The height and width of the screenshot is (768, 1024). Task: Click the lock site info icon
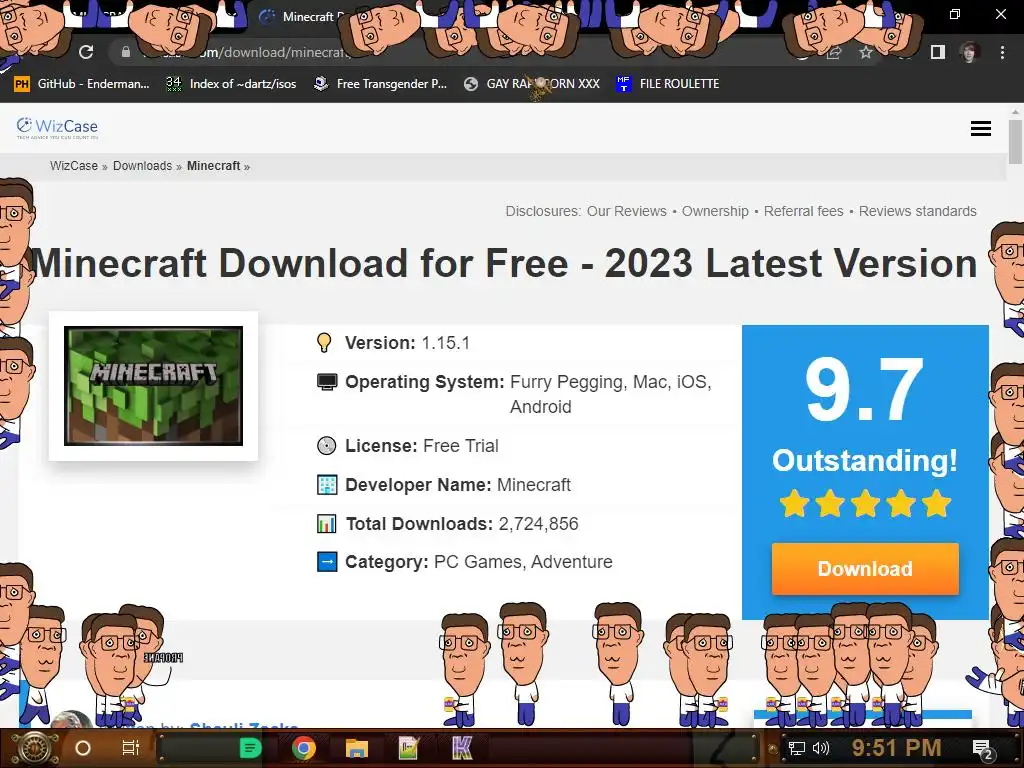click(126, 52)
